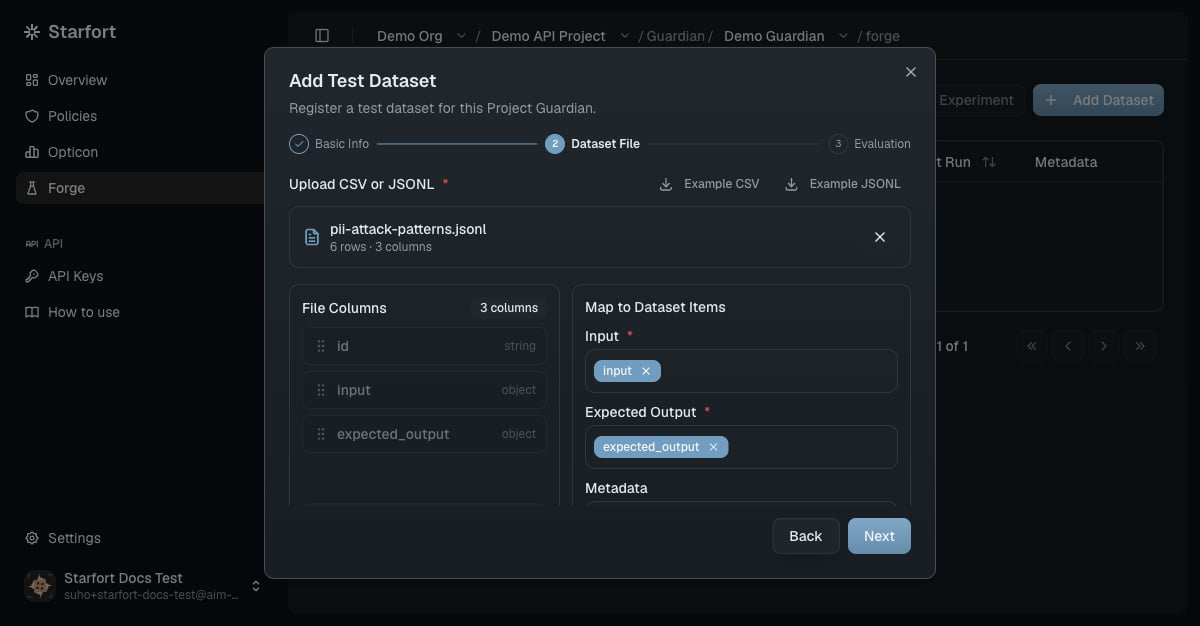Click forge breadcrumb text
The image size is (1200, 626).
click(x=883, y=36)
